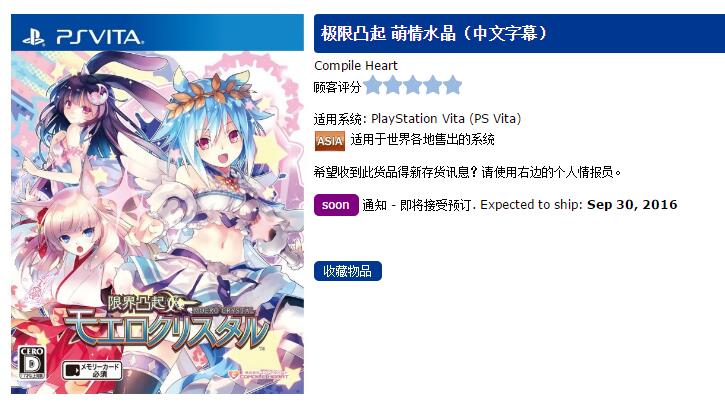Click the PlayStation logo on cover banner
This screenshot has width=725, height=405.
point(33,37)
